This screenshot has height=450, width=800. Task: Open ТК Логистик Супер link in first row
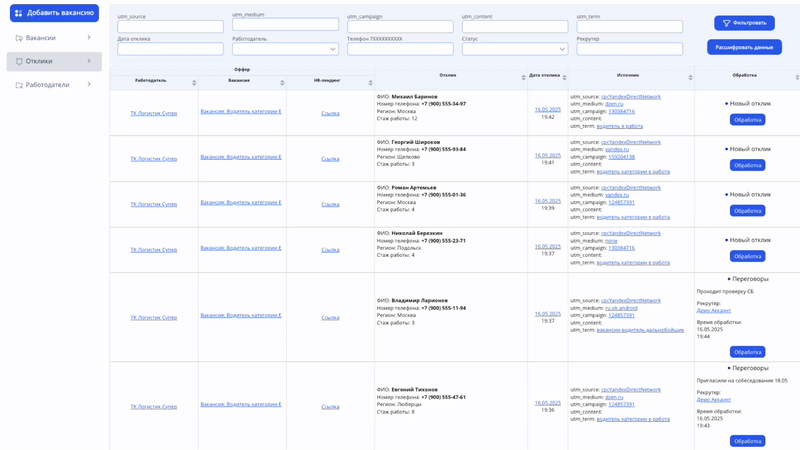point(154,113)
